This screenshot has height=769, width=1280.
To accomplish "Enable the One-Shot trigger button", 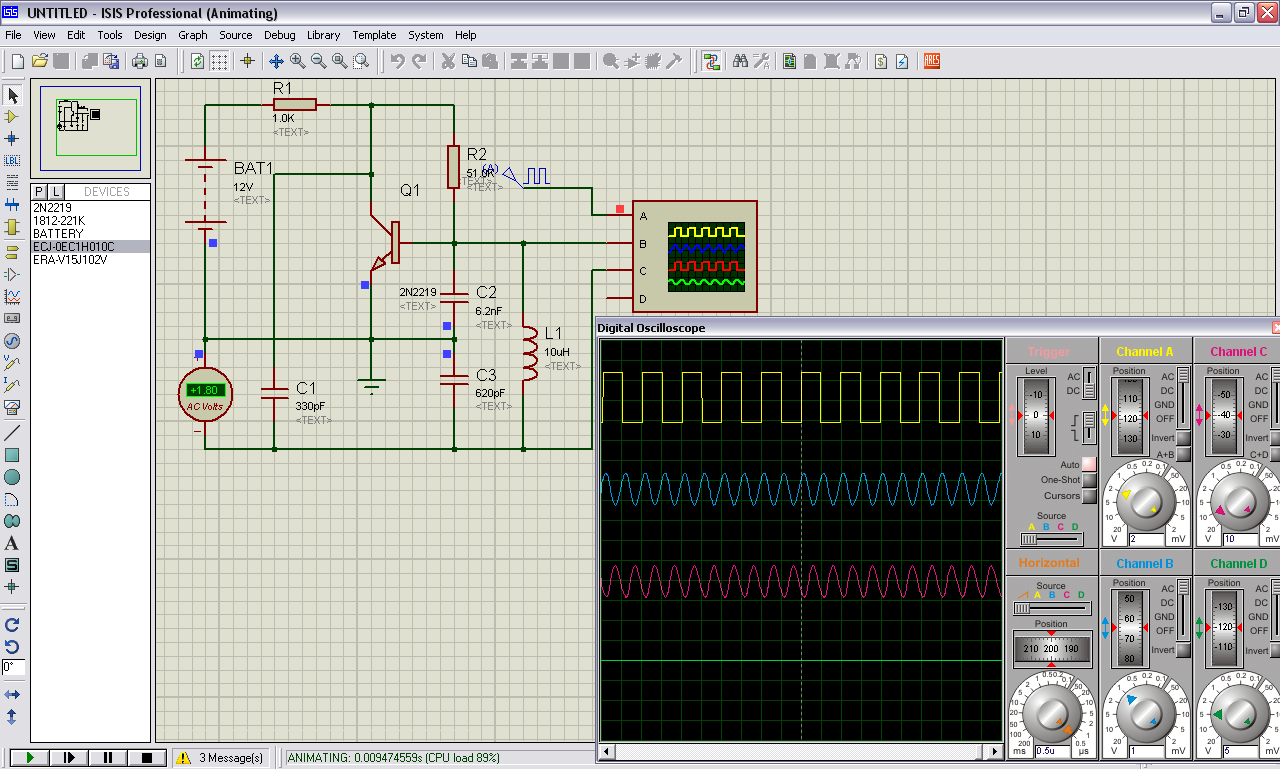I will [1089, 480].
